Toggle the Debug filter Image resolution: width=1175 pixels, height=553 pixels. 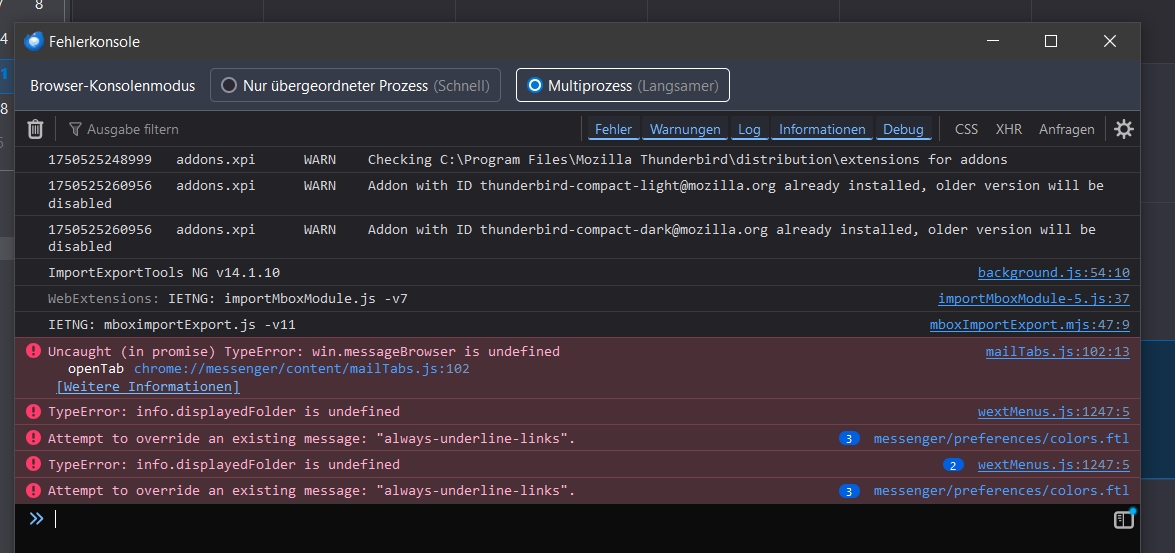(903, 129)
